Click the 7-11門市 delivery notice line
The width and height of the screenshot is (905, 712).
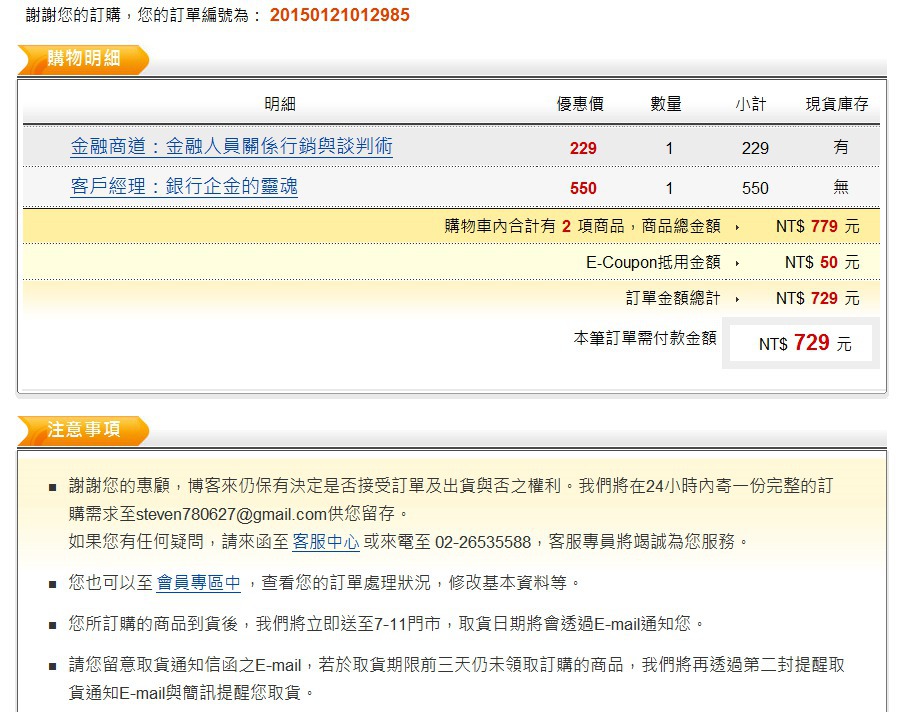click(x=386, y=624)
